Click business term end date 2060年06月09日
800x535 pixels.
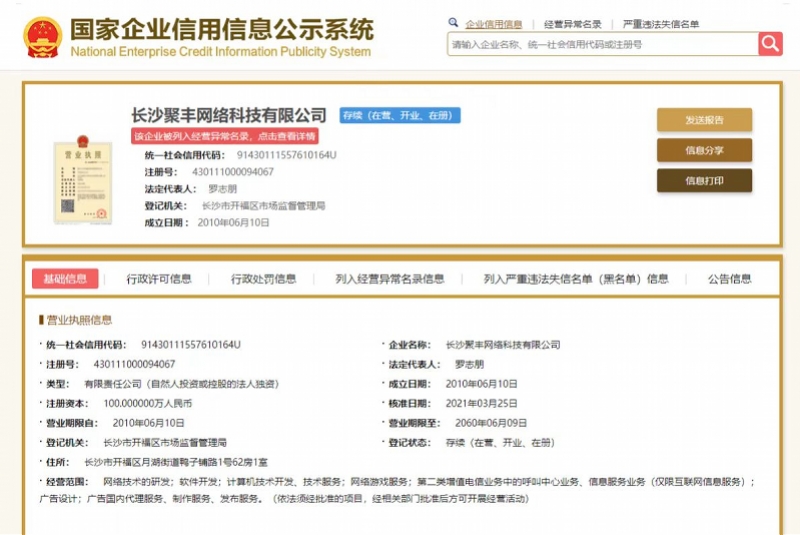point(491,423)
